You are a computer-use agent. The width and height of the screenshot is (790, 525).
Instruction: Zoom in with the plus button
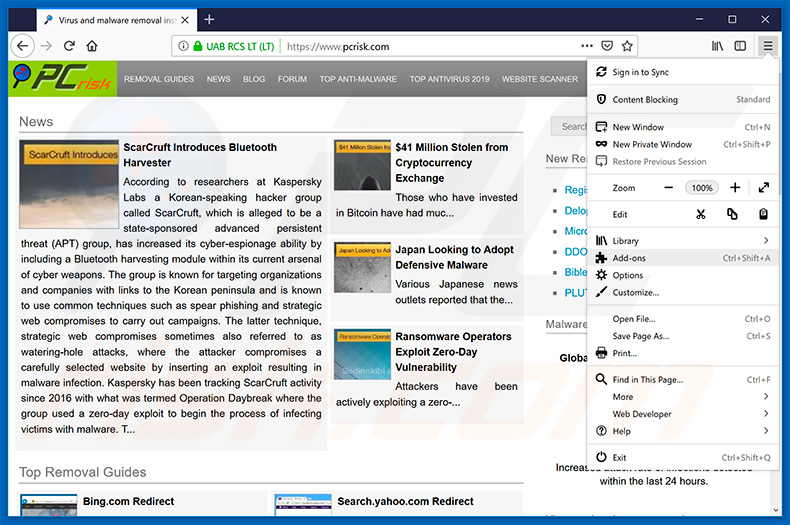click(735, 187)
